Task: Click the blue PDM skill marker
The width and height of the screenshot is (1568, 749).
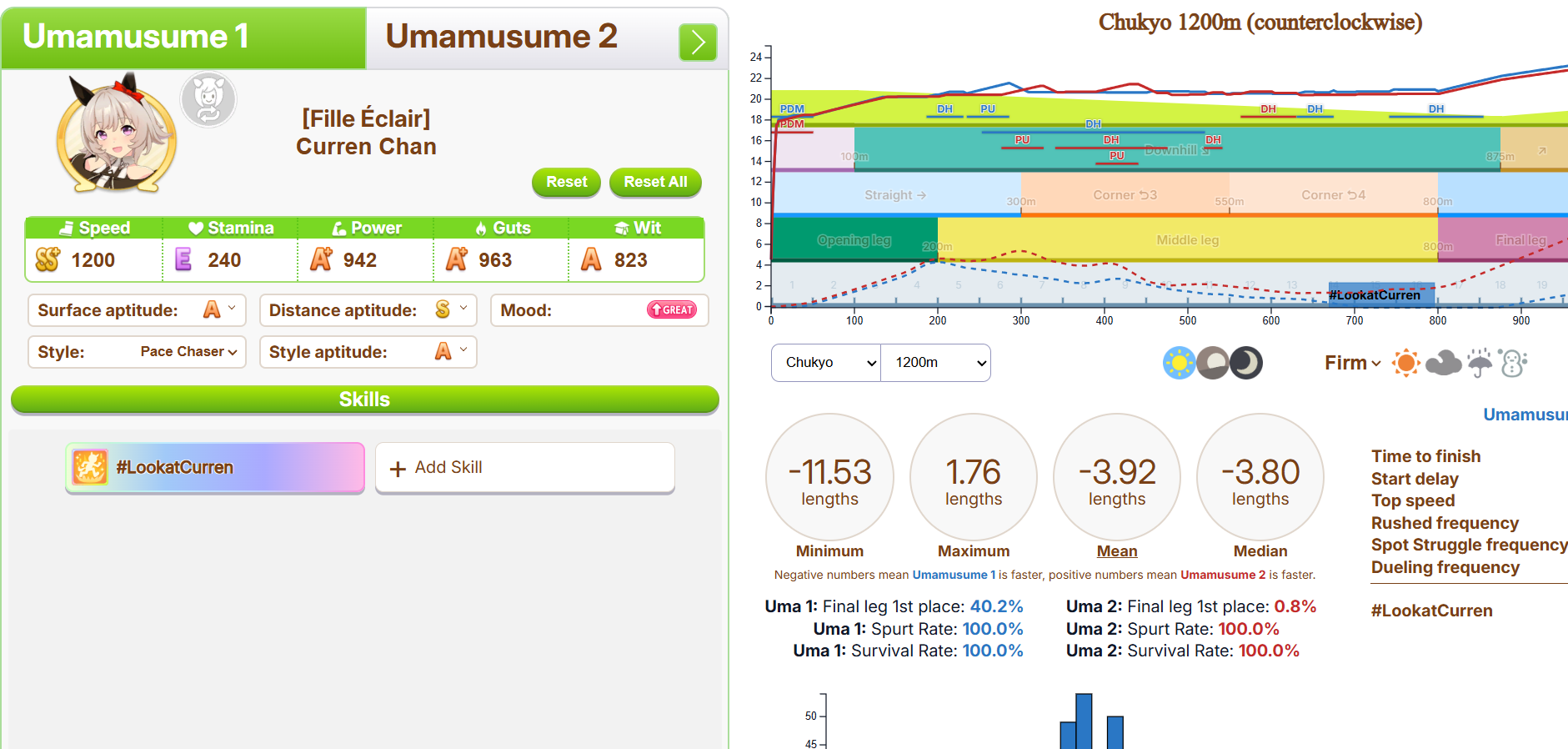Action: pos(792,109)
